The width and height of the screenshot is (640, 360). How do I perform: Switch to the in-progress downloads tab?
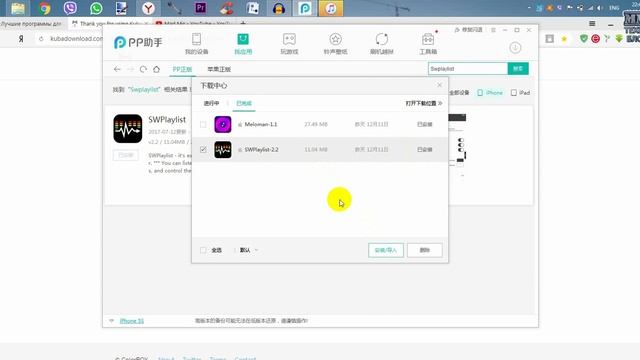point(211,103)
